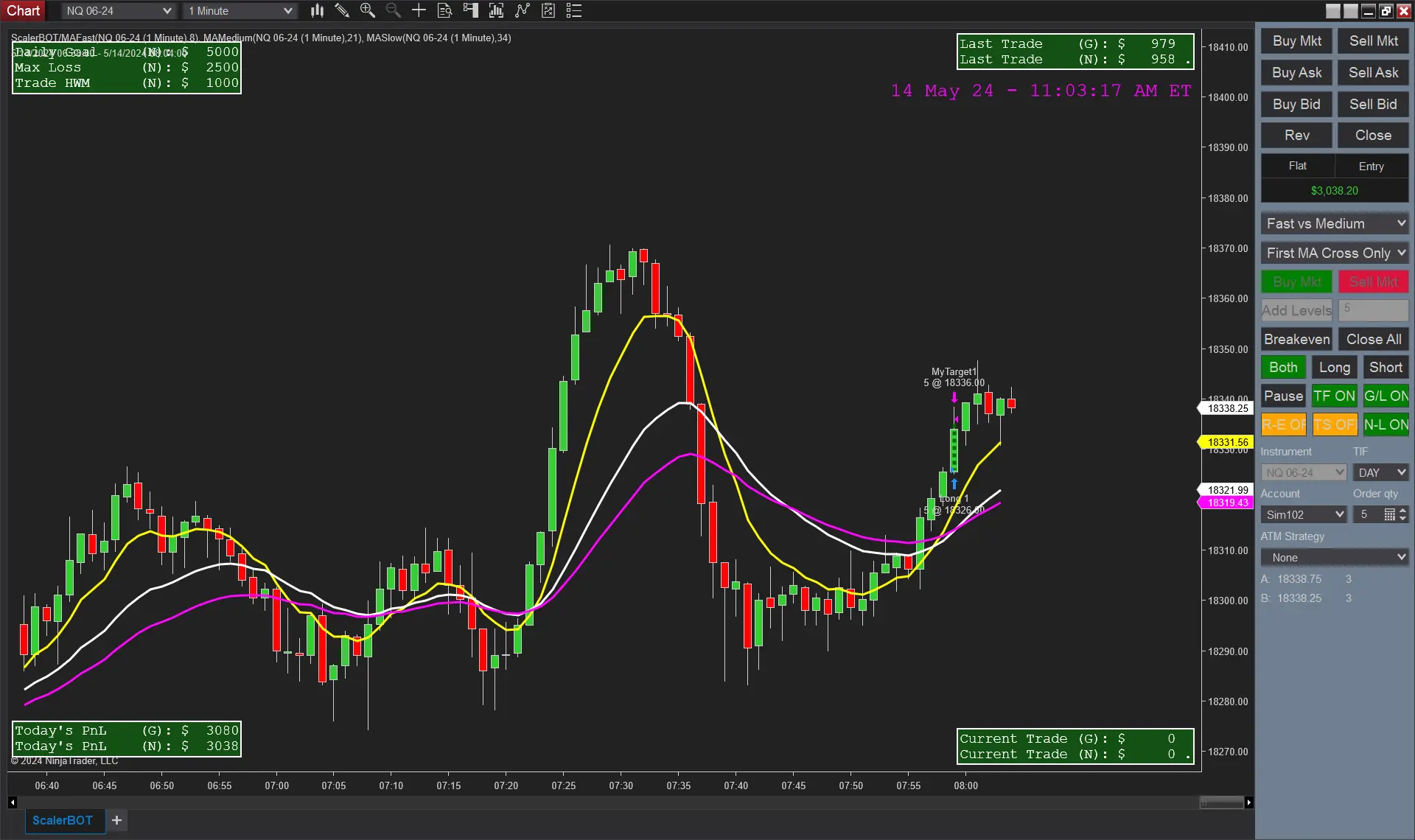The width and height of the screenshot is (1415, 840).
Task: Click the white 18338.25 price marker
Action: (1225, 408)
